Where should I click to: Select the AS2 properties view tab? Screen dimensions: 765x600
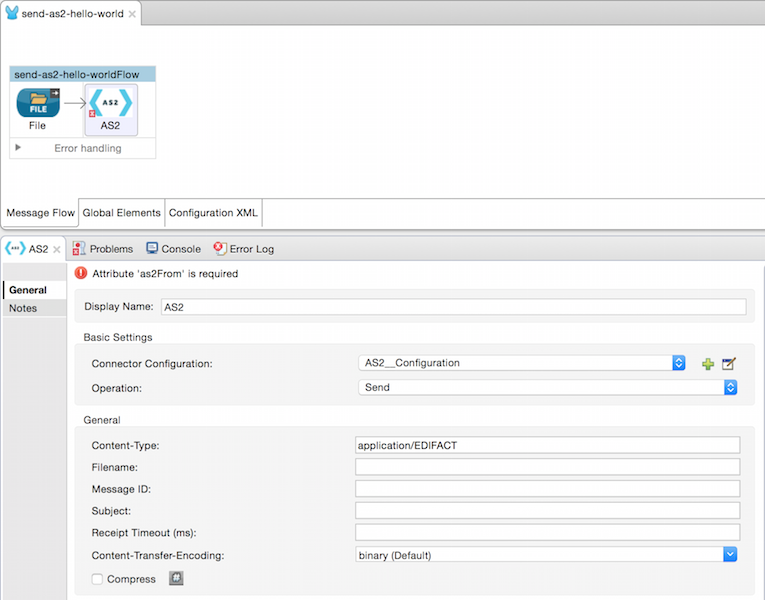tap(32, 249)
